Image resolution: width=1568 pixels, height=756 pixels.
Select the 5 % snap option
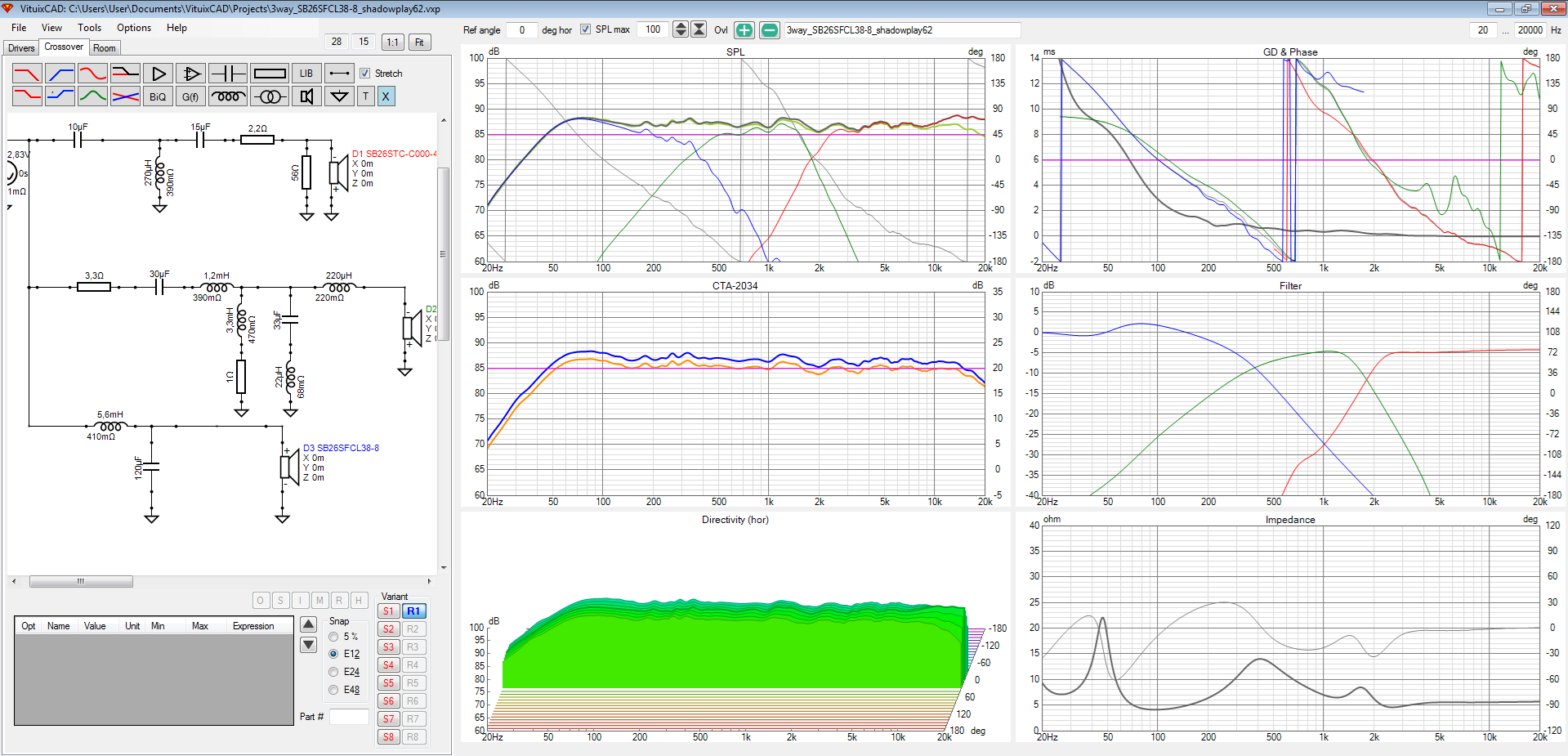tap(333, 637)
